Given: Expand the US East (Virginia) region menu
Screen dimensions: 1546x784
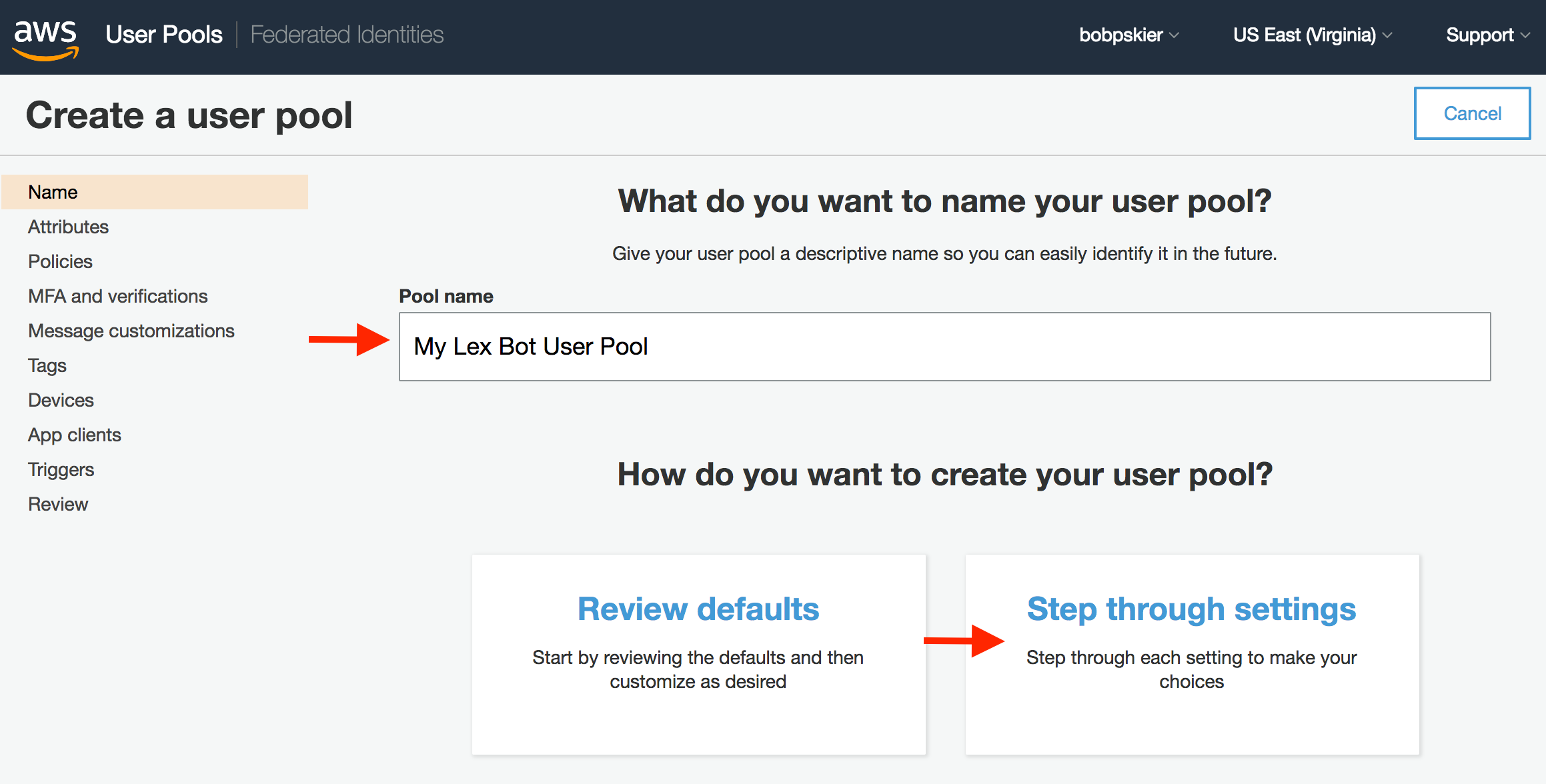Looking at the screenshot, I should point(1312,35).
